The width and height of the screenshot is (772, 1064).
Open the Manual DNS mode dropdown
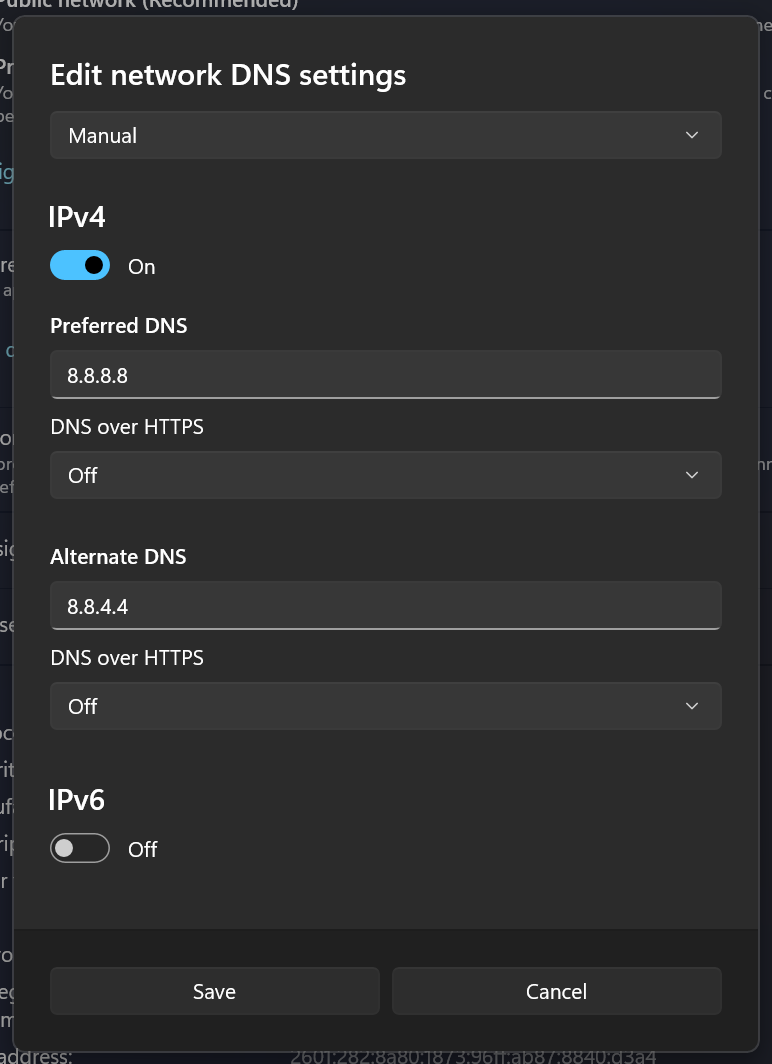[x=385, y=135]
